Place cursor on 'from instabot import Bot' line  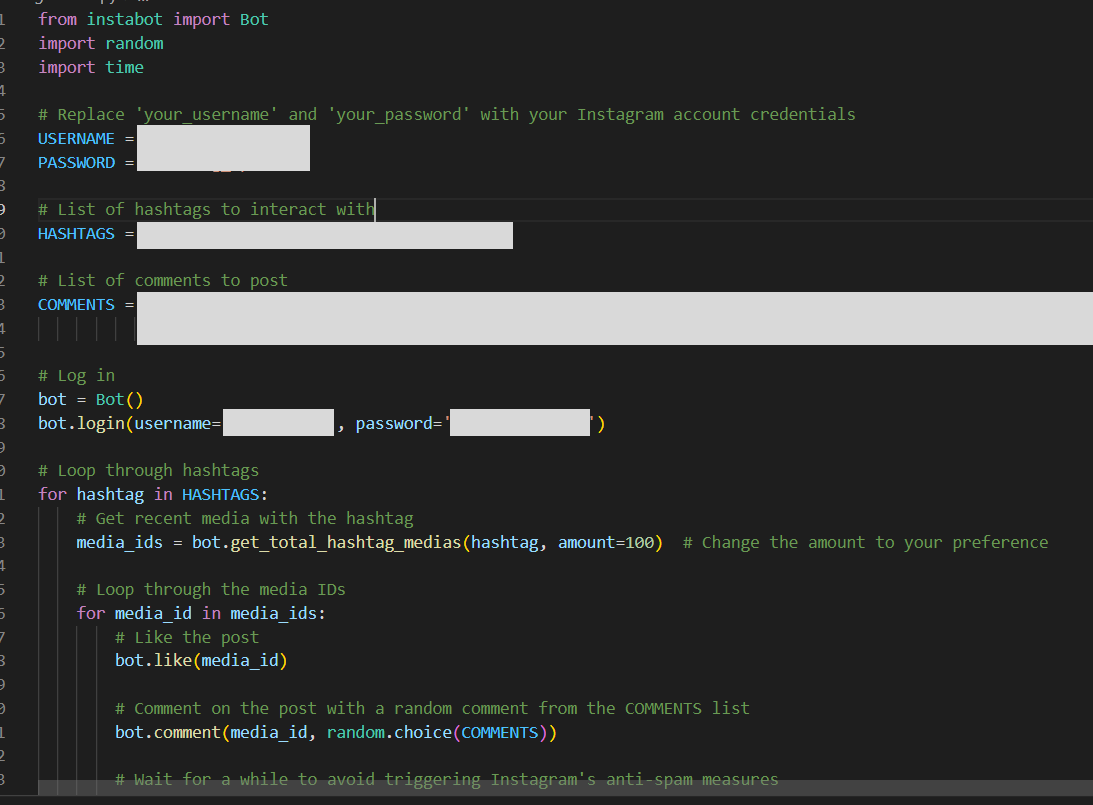[153, 20]
